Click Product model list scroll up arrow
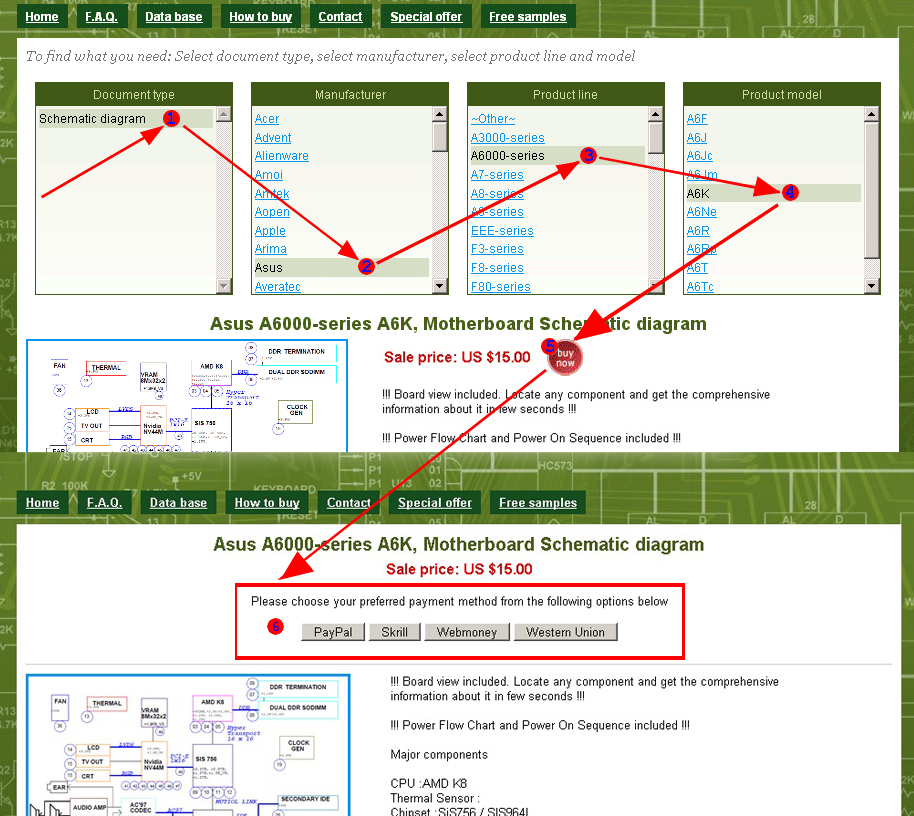 pyautogui.click(x=872, y=114)
